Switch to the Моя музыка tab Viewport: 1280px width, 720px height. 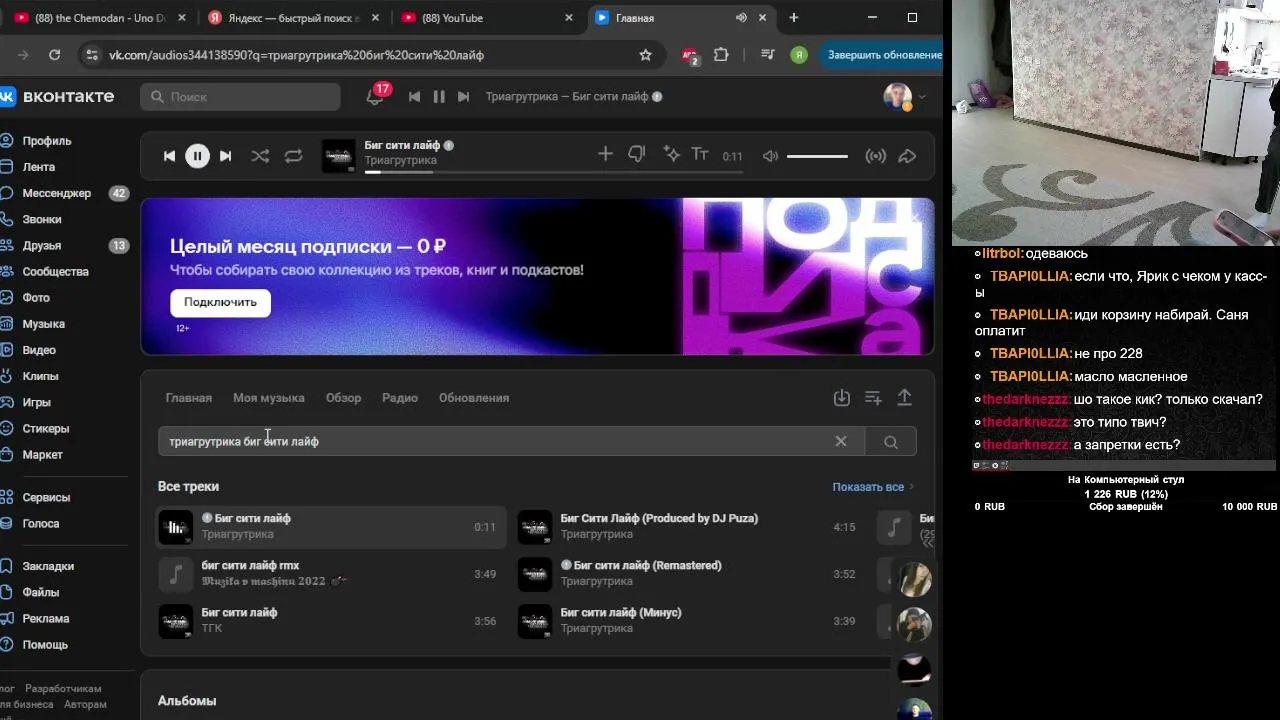coord(269,398)
